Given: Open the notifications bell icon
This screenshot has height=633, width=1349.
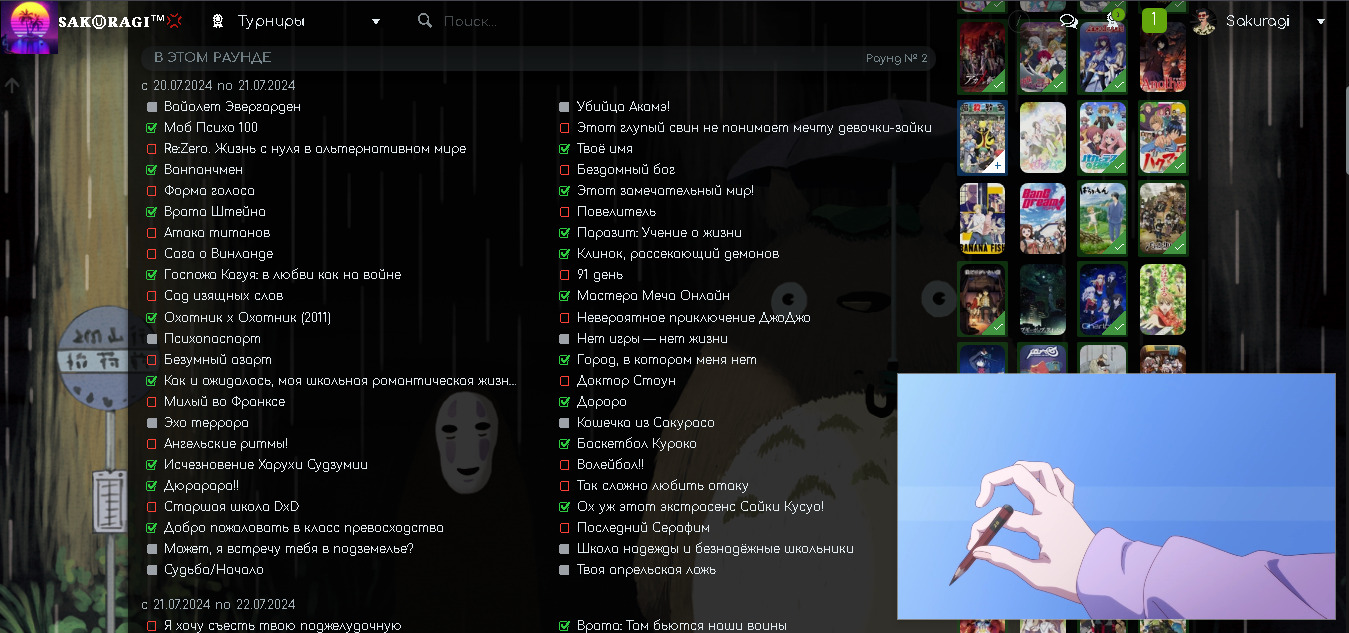Looking at the screenshot, I should [x=1112, y=21].
